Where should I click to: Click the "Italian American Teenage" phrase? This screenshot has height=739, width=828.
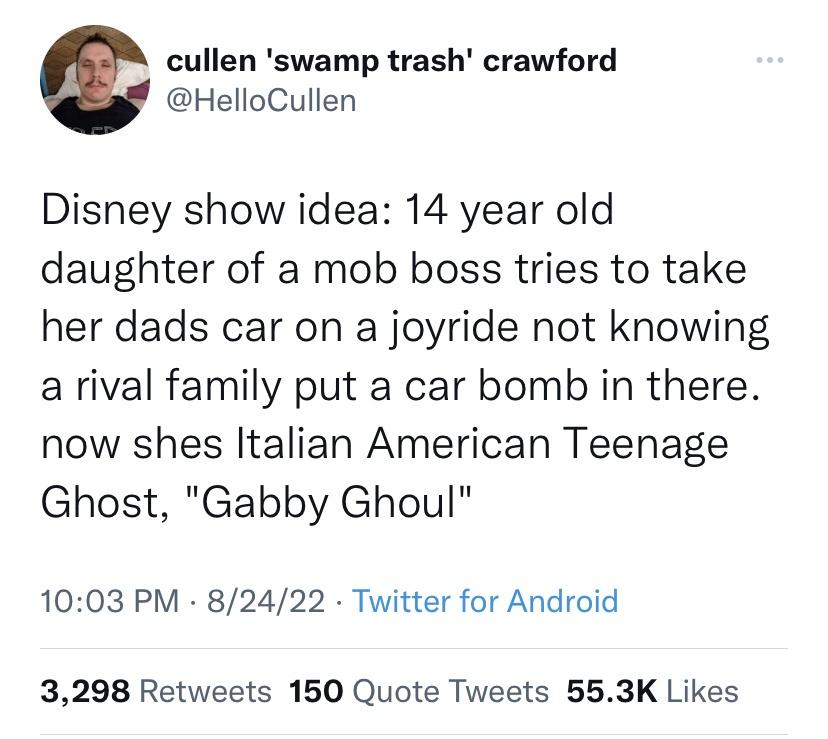480,443
